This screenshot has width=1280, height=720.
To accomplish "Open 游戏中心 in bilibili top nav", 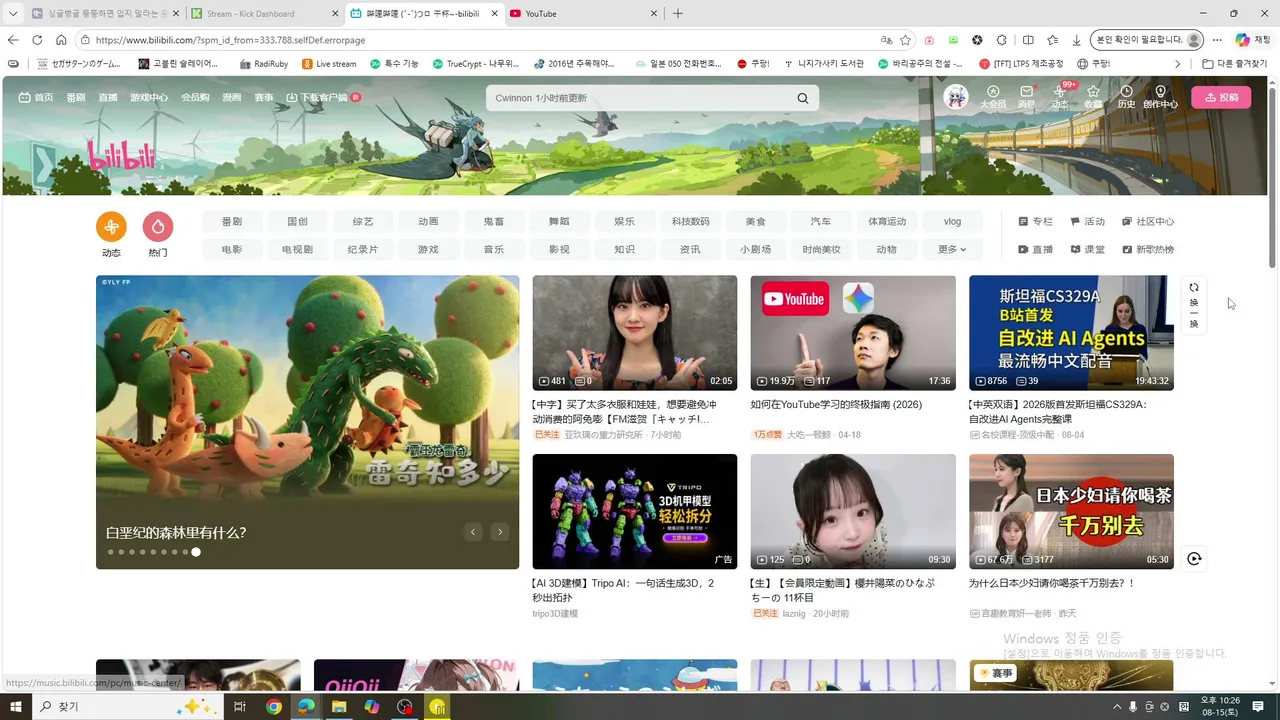I will (x=149, y=98).
